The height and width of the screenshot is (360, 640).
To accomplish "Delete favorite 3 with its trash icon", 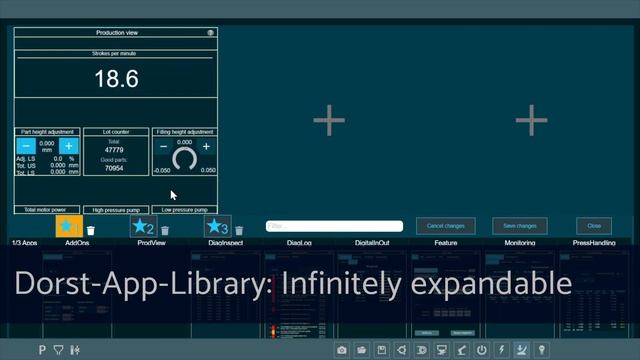I will [x=239, y=231].
